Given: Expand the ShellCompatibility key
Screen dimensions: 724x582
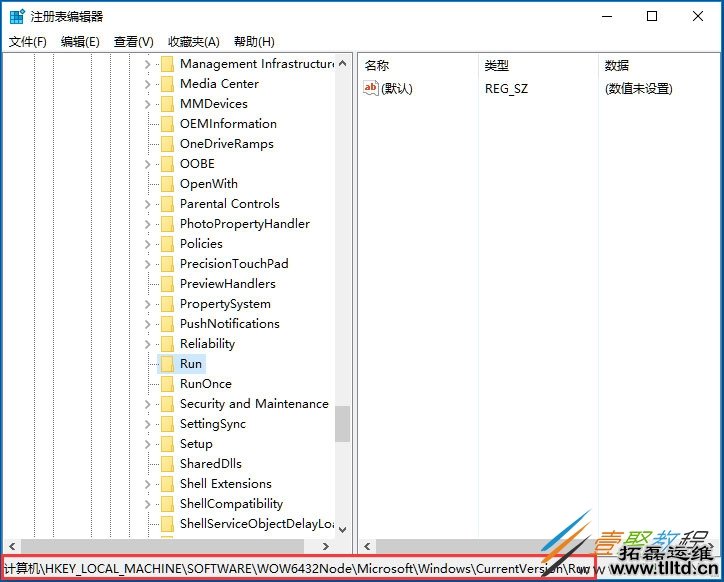Looking at the screenshot, I should coord(147,504).
